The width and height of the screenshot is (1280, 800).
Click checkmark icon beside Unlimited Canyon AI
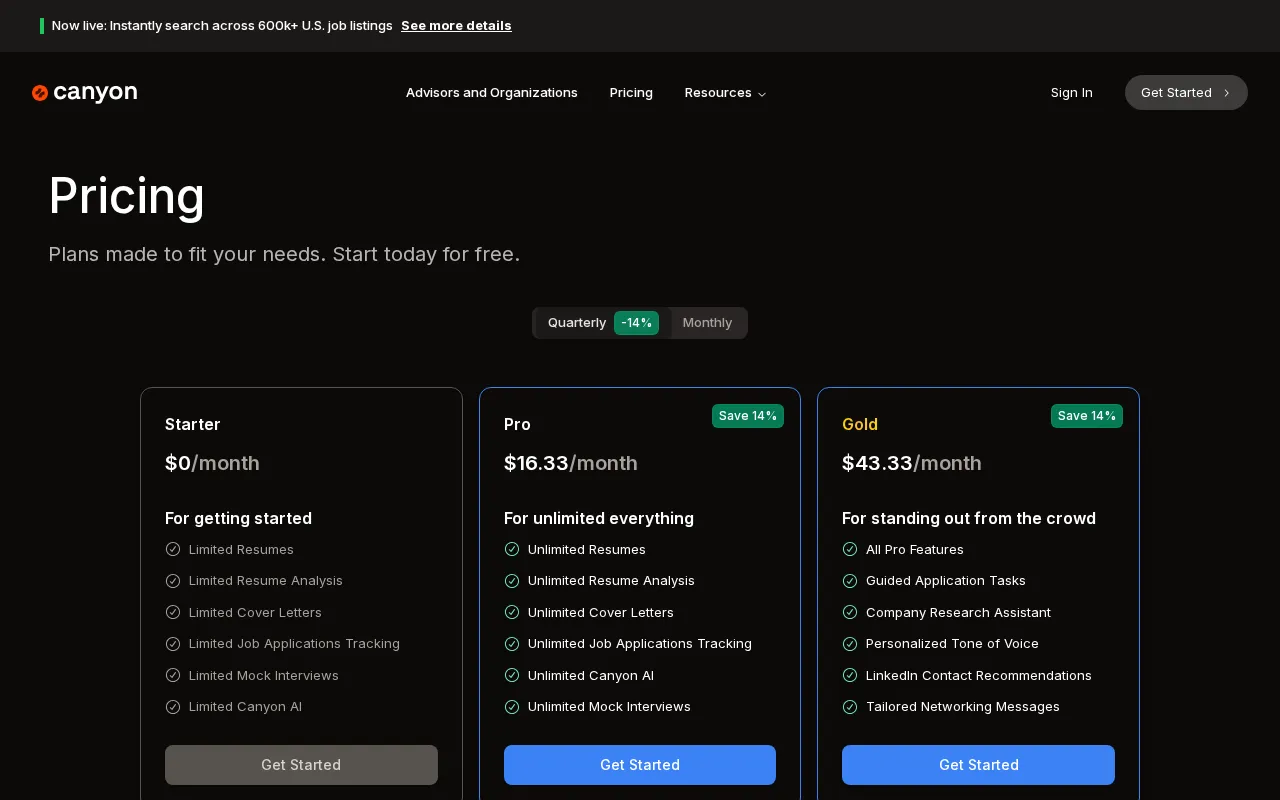pos(512,675)
